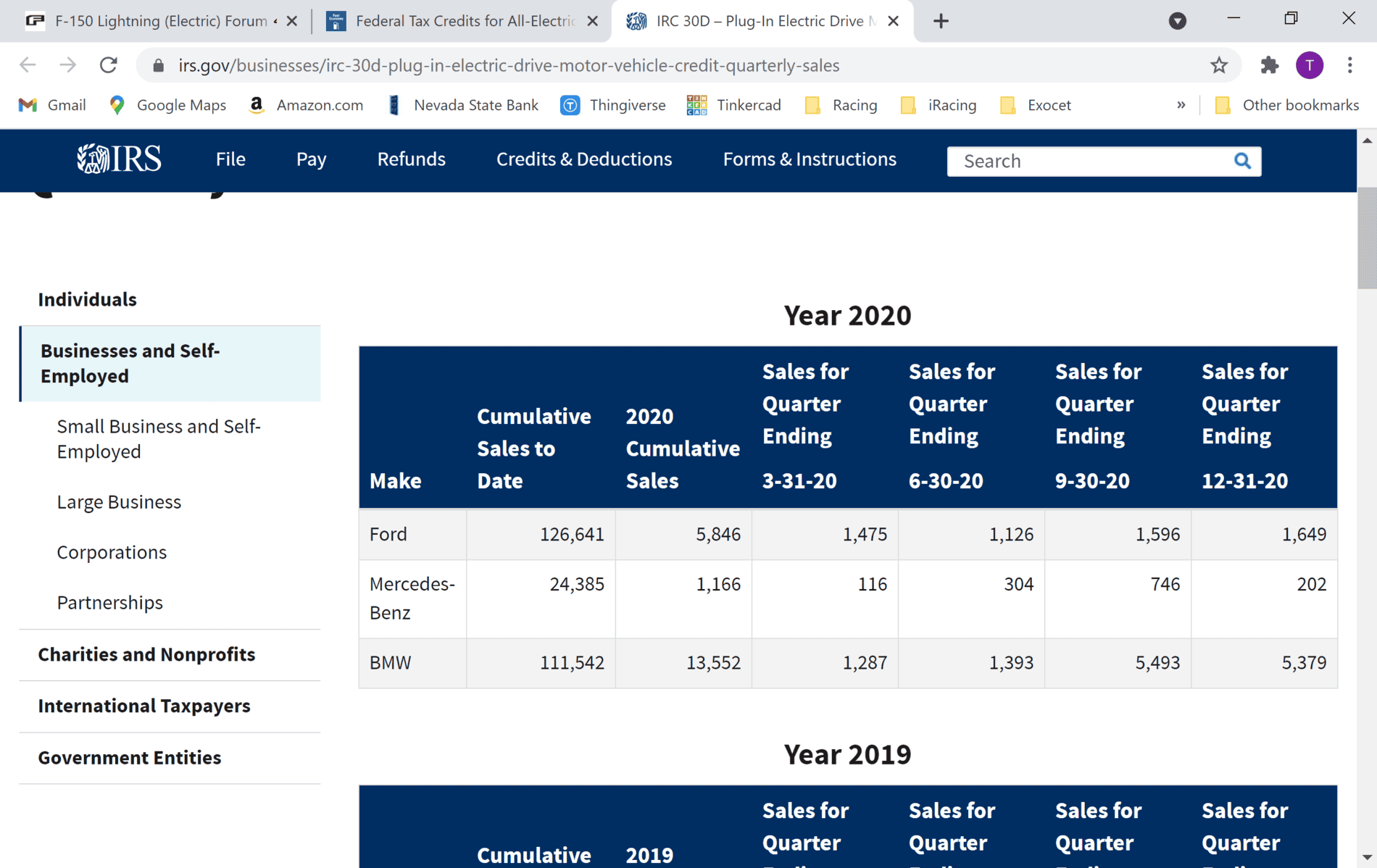
Task: Open the Corporations sidebar link
Action: [x=112, y=552]
